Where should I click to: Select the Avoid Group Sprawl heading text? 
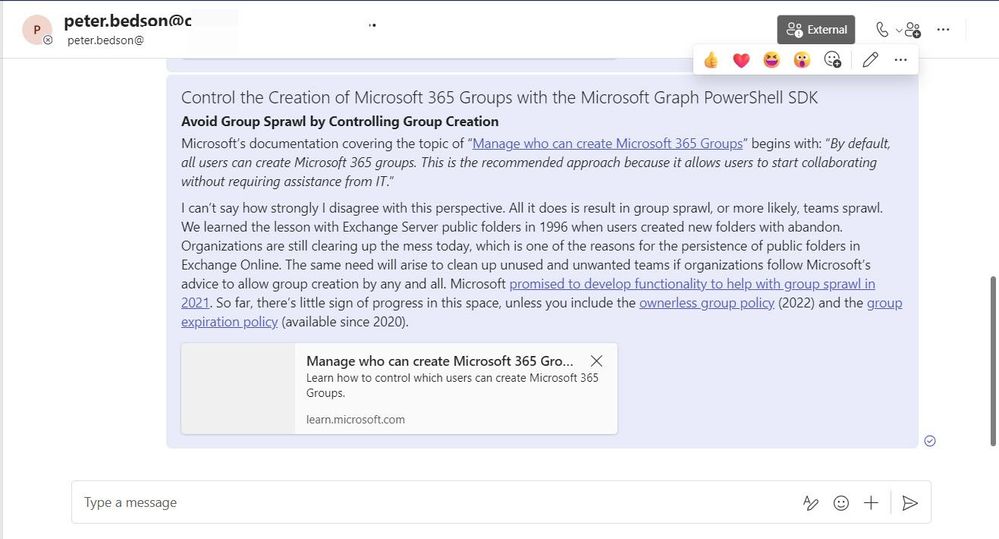[340, 121]
